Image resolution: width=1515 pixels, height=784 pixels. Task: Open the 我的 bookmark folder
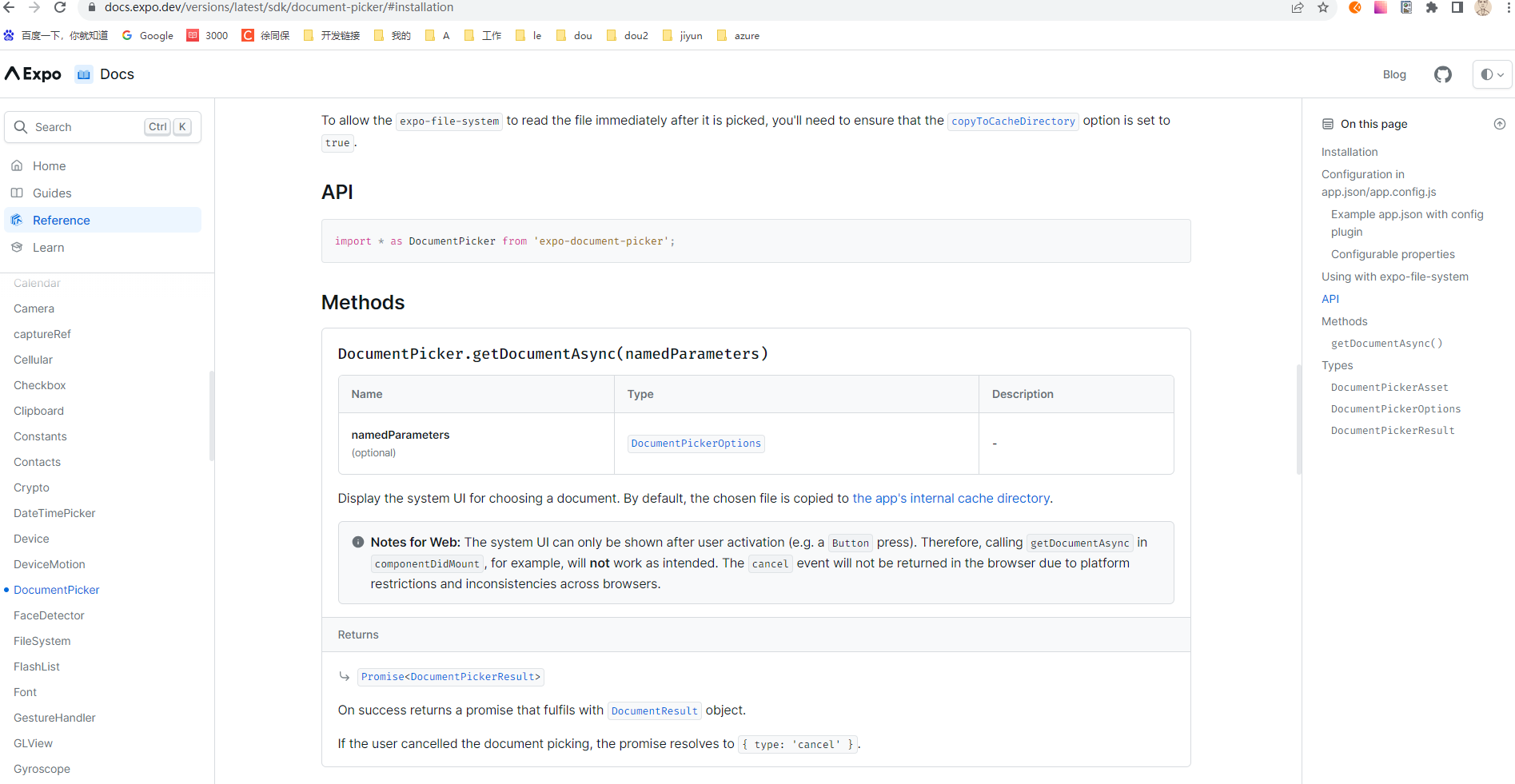pyautogui.click(x=392, y=35)
